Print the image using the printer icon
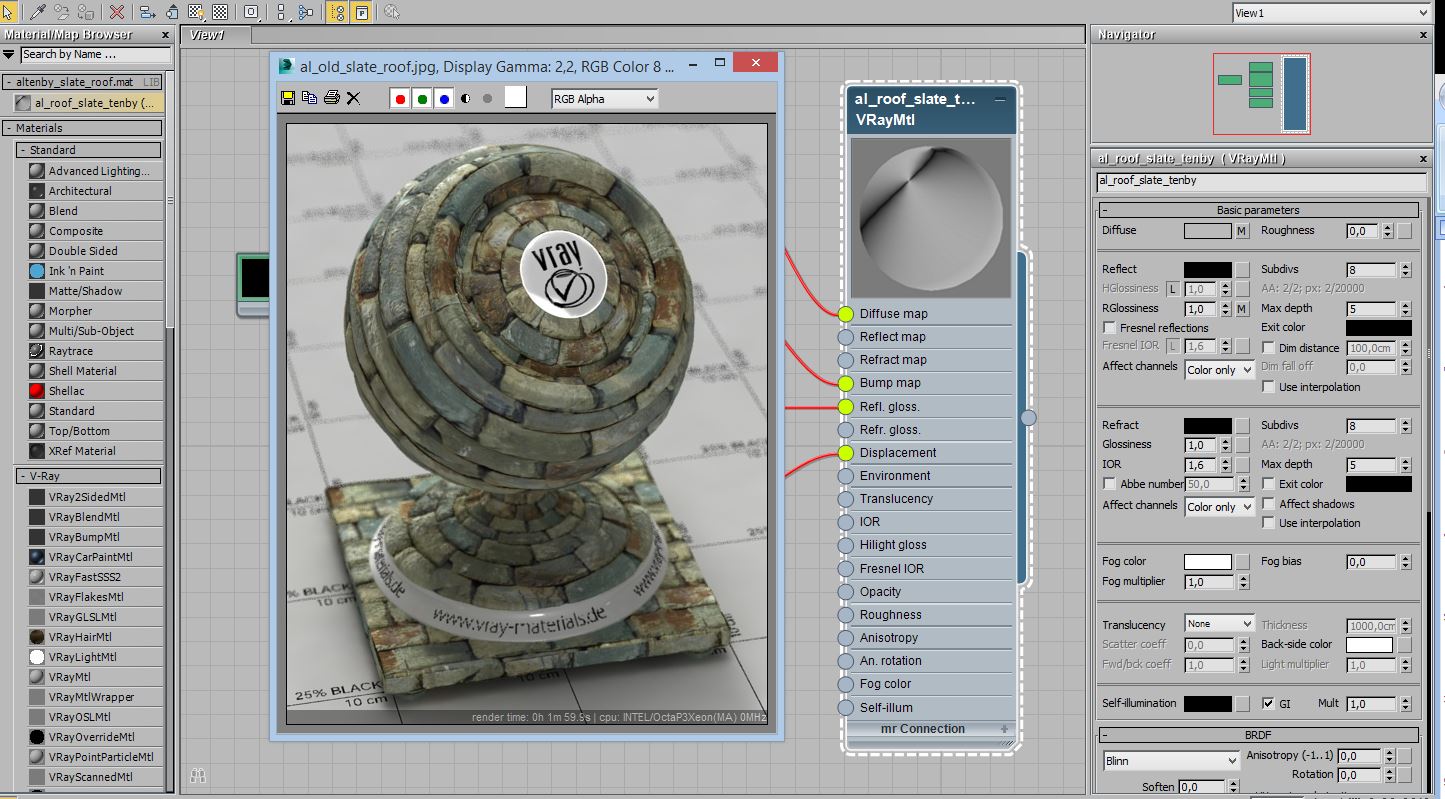This screenshot has width=1445, height=799. (331, 98)
